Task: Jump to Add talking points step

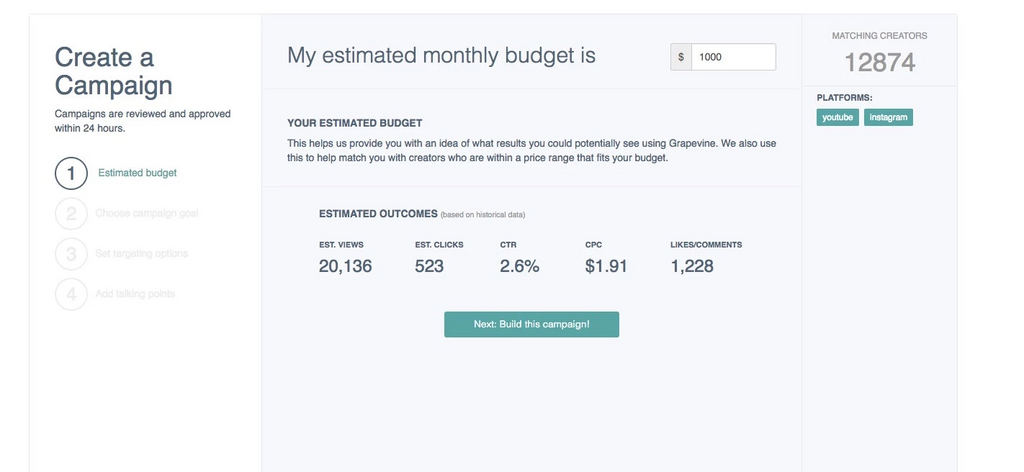Action: (135, 294)
